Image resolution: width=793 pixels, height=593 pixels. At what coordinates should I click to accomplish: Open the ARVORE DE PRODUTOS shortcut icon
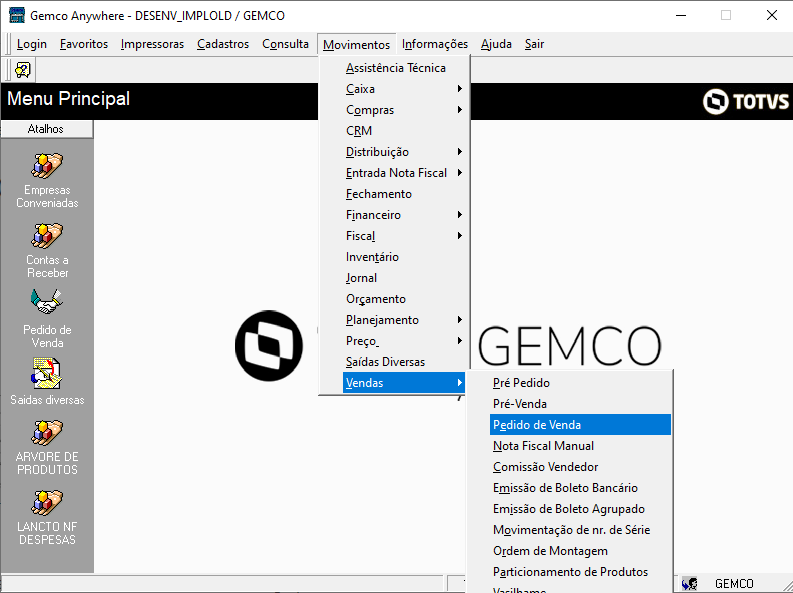[47, 433]
